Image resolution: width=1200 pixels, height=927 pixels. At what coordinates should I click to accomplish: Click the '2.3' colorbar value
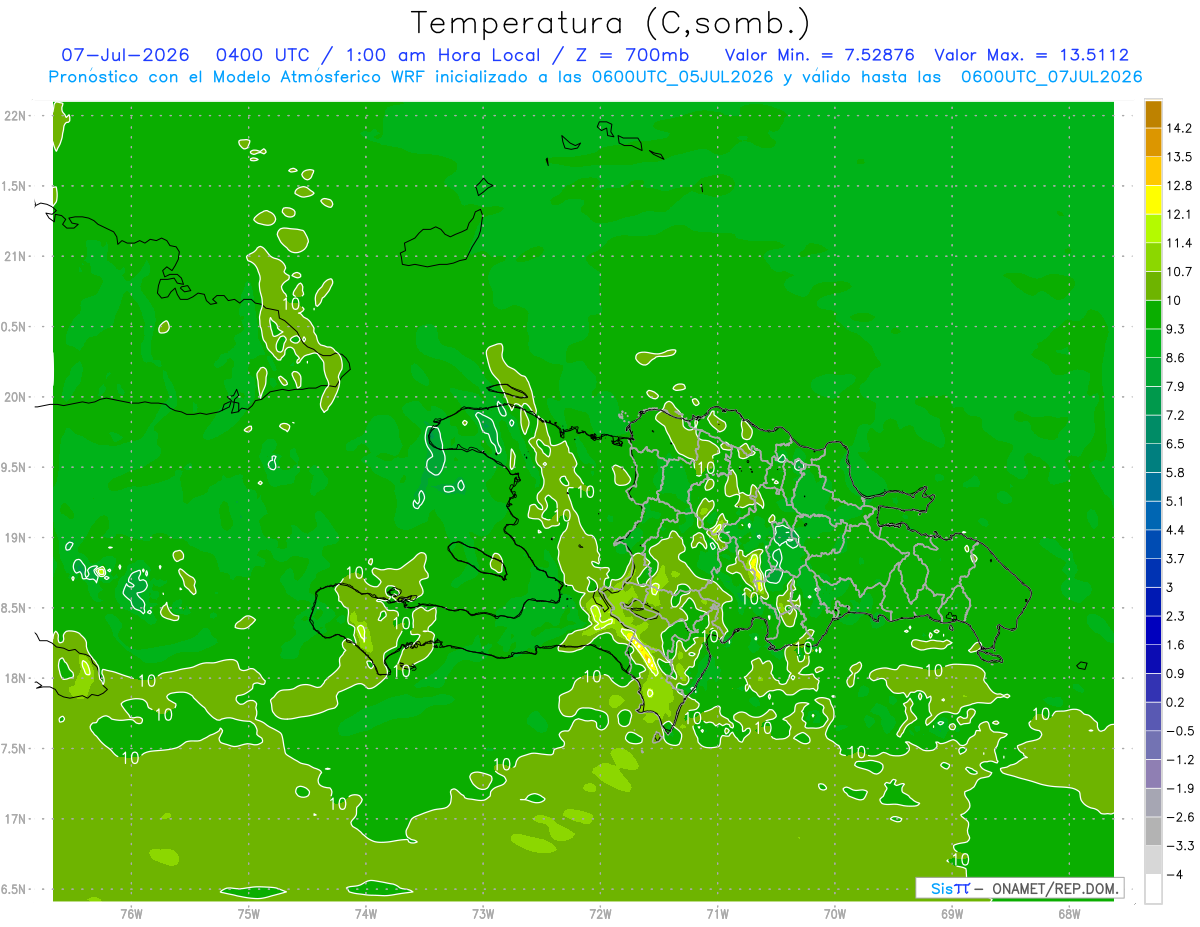point(1175,616)
